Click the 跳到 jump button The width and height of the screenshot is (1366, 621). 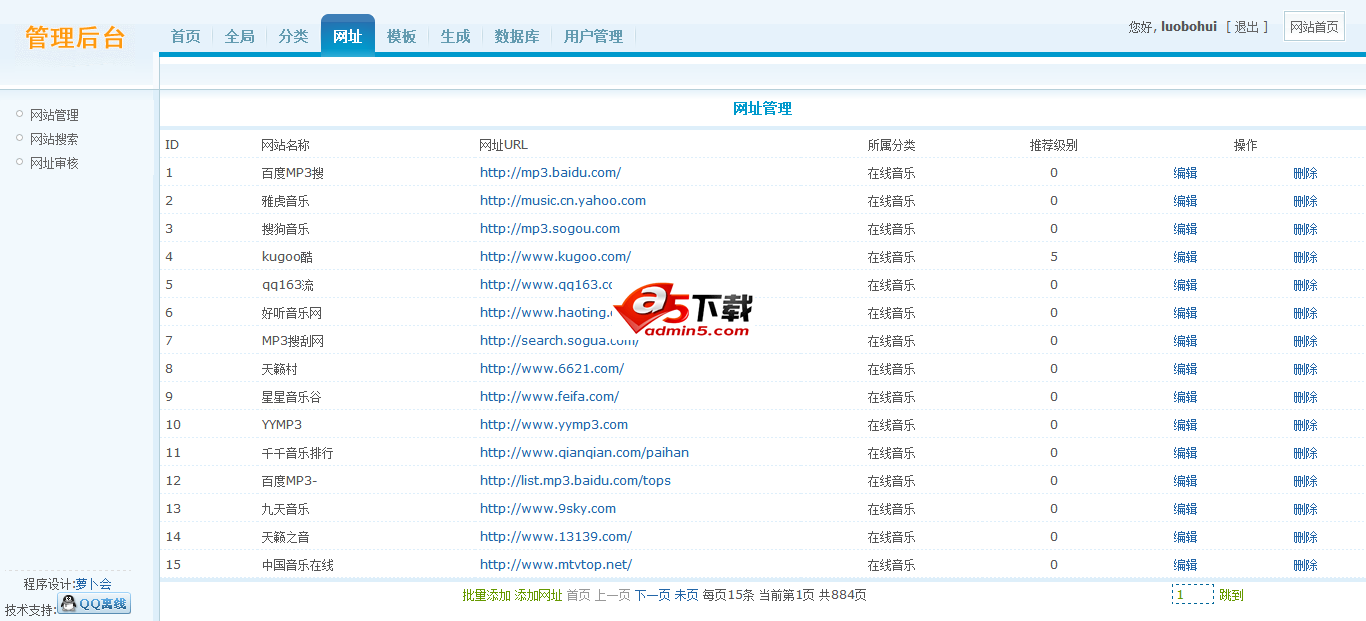pos(1231,595)
